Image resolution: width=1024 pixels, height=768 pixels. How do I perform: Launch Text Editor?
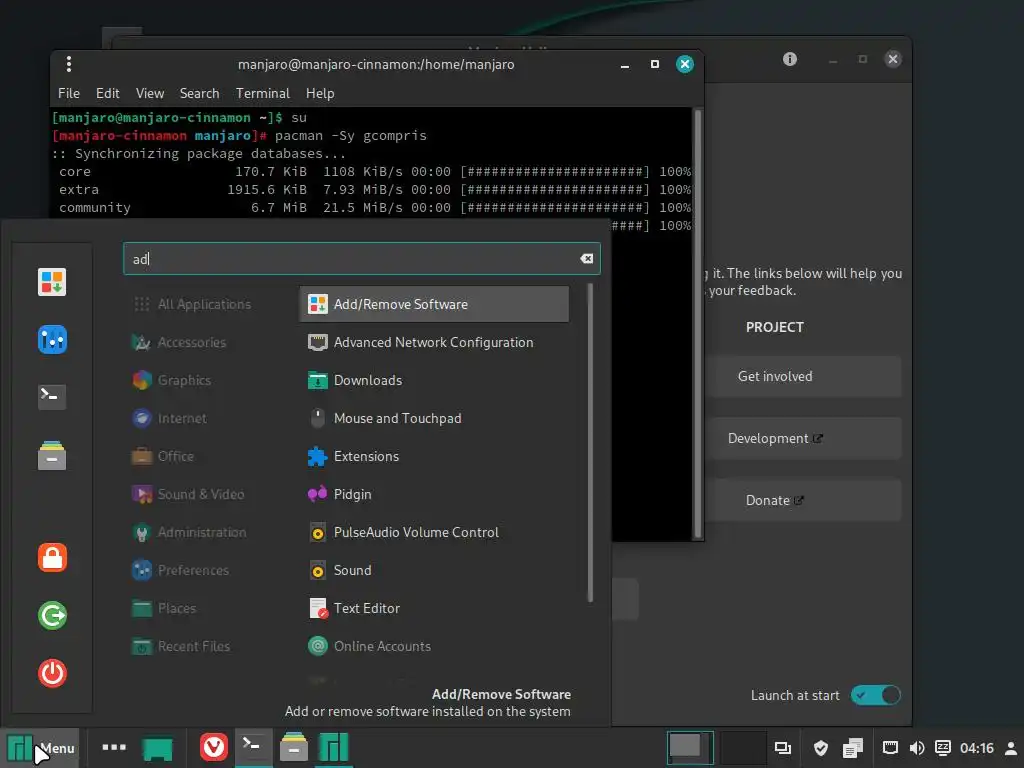434,608
